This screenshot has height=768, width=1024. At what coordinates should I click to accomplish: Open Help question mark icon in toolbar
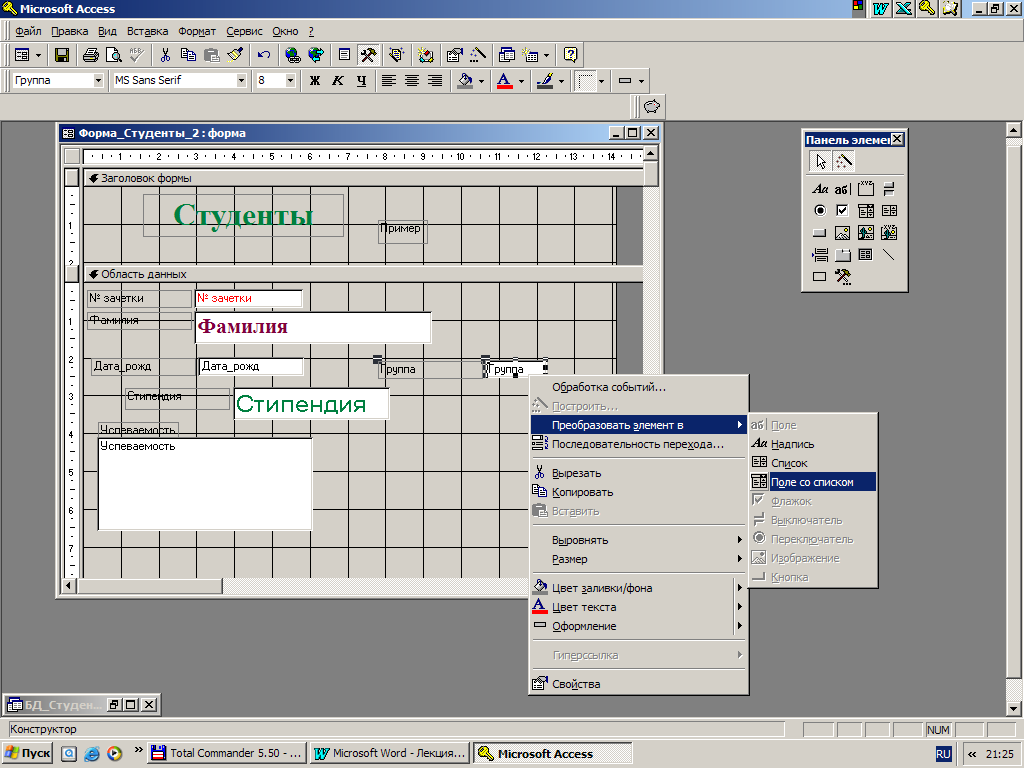pyautogui.click(x=570, y=55)
